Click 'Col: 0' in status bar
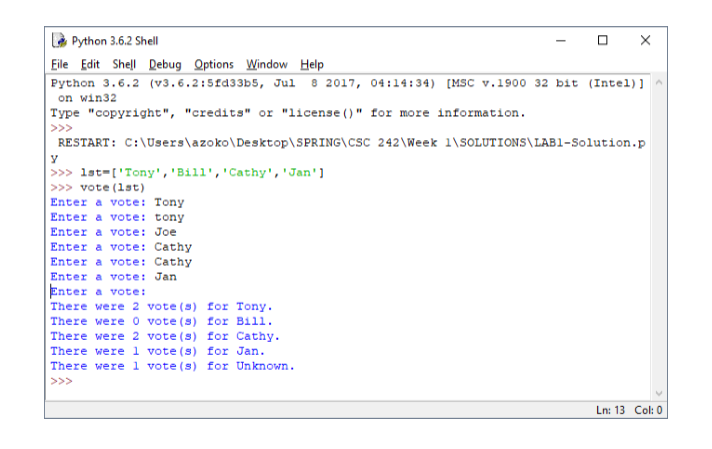712x449 pixels. point(648,410)
